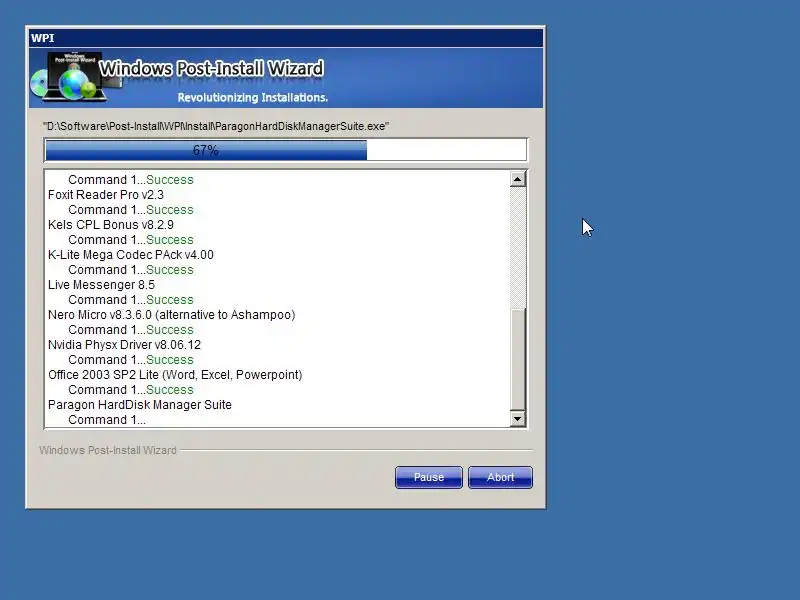The width and height of the screenshot is (800, 600).
Task: Click the install log scrollbar thumb
Action: [517, 359]
